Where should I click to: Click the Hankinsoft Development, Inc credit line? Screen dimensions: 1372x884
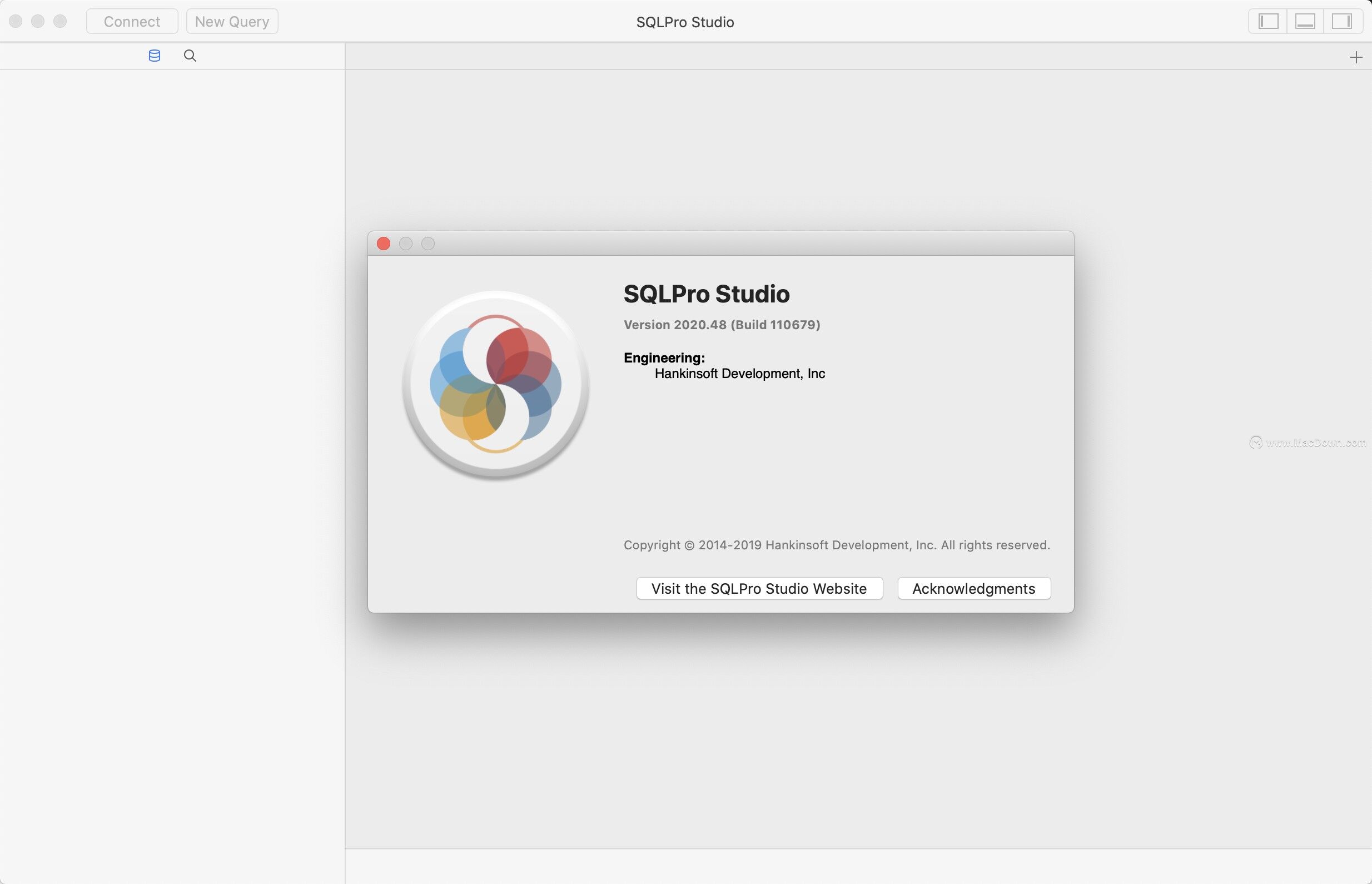[740, 374]
